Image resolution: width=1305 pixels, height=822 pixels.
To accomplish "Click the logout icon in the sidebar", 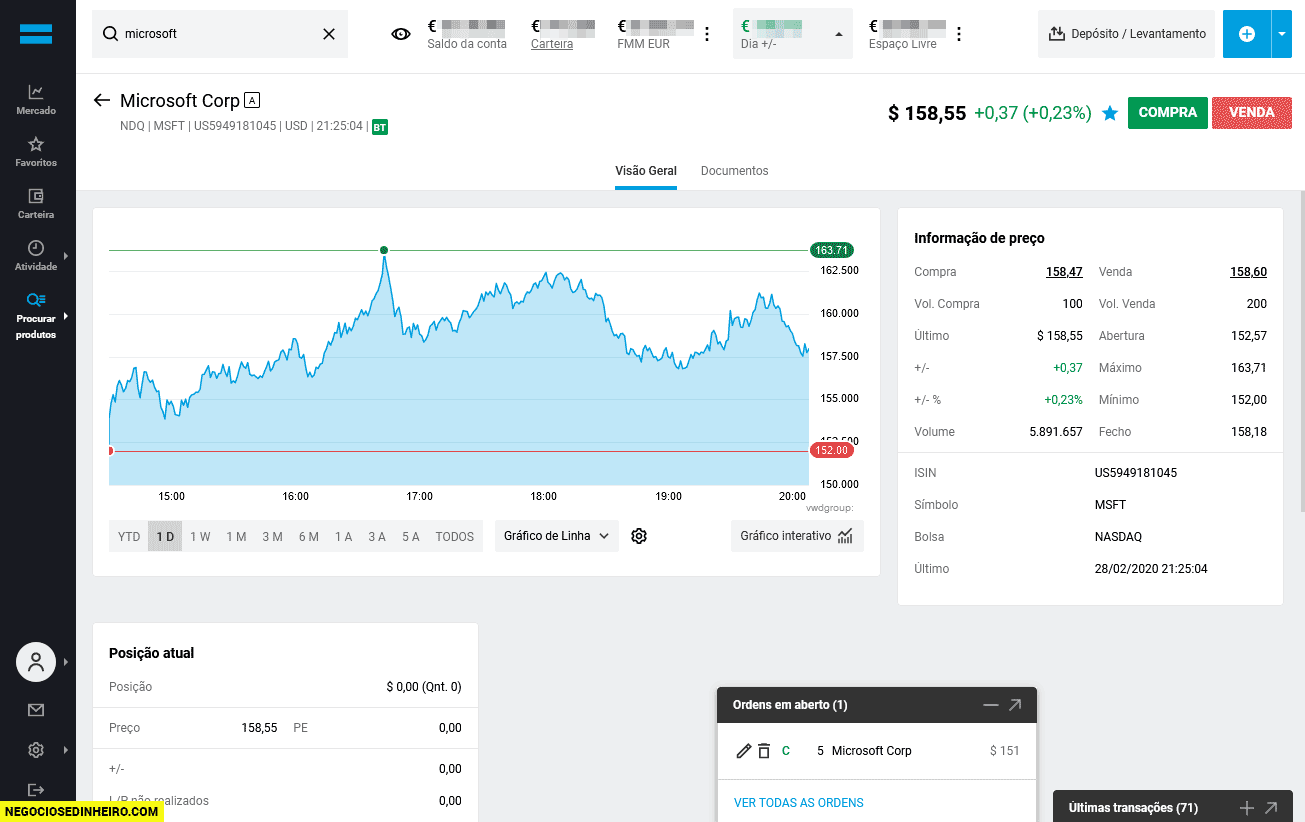I will [x=36, y=790].
